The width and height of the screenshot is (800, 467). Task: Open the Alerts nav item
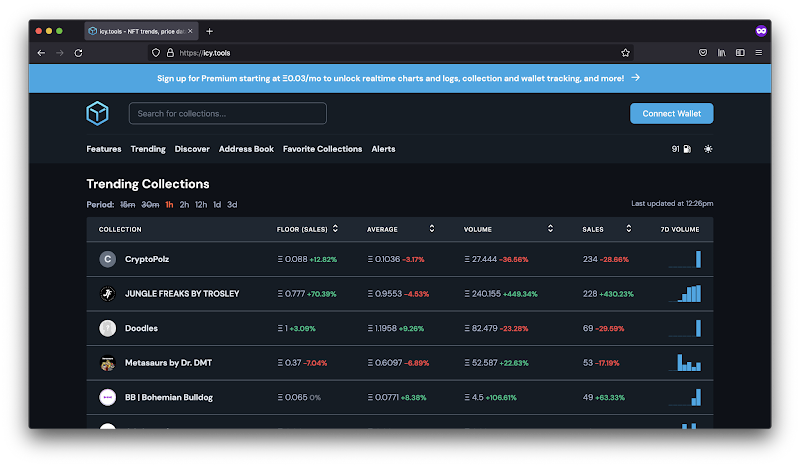383,149
